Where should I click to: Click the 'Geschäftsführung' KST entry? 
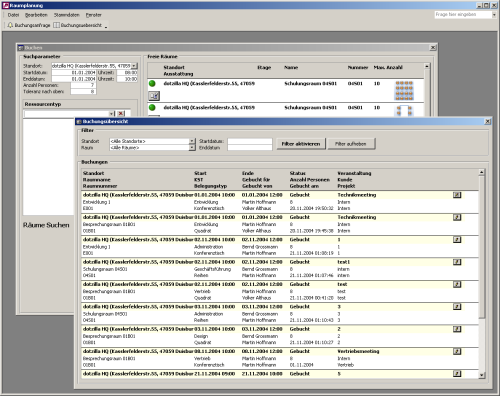point(212,269)
